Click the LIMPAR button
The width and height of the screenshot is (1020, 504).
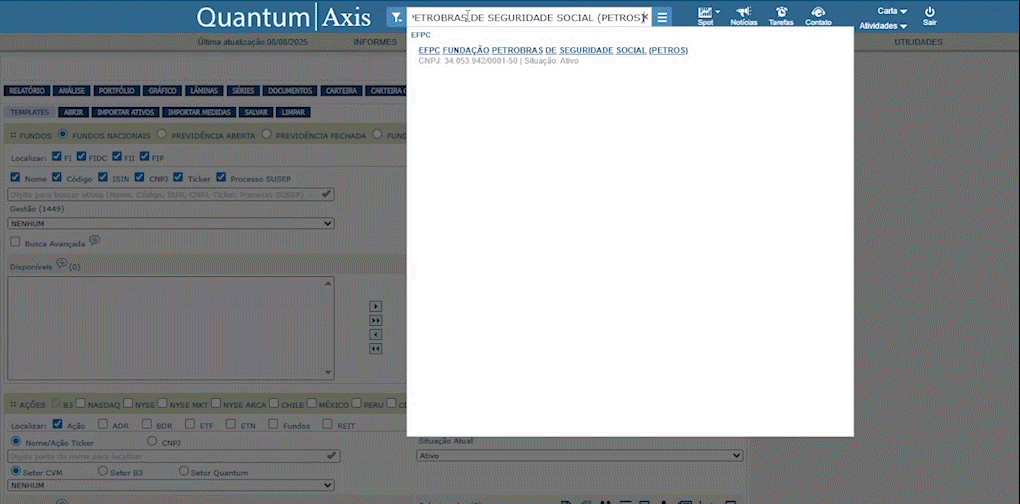(293, 113)
